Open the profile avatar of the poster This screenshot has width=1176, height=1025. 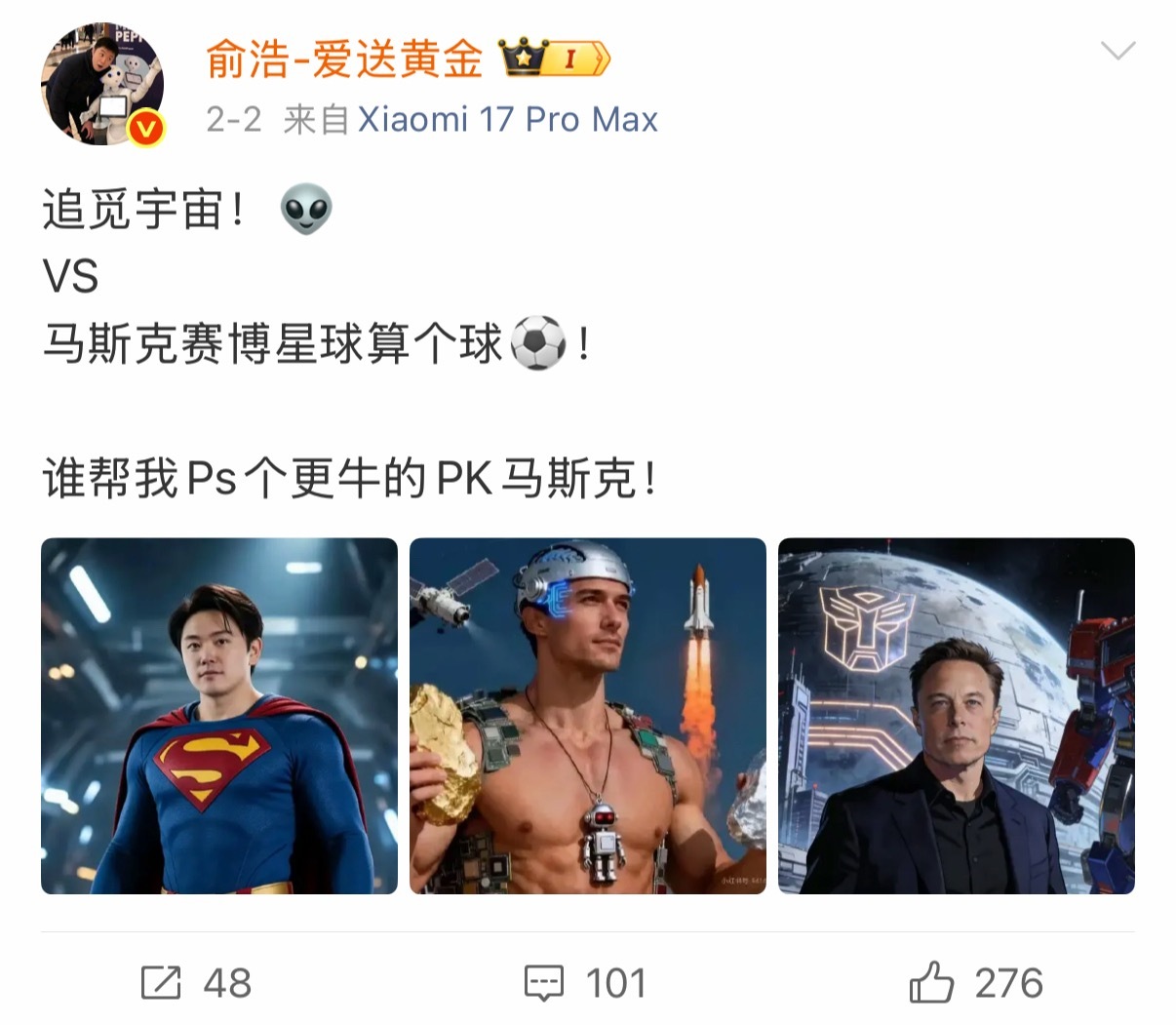(x=101, y=85)
